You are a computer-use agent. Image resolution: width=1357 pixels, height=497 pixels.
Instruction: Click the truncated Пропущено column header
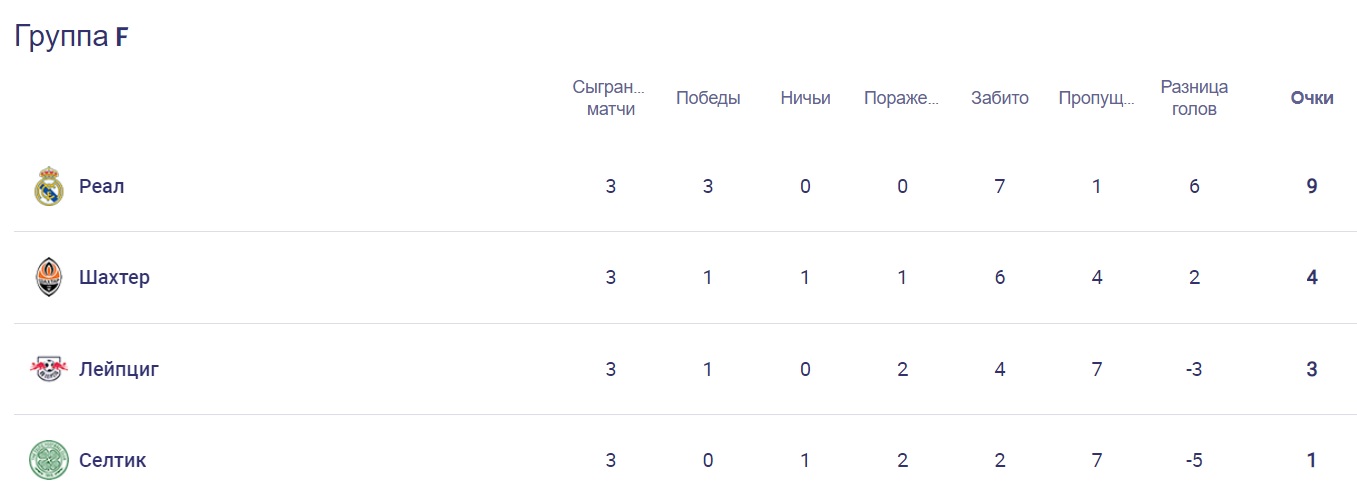[1097, 98]
